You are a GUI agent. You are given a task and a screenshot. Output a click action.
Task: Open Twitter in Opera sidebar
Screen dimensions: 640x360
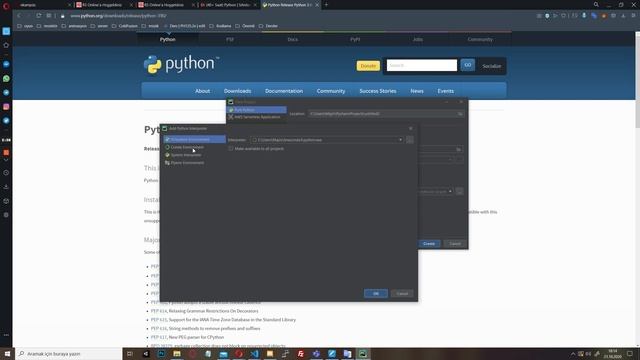[x=6, y=121]
